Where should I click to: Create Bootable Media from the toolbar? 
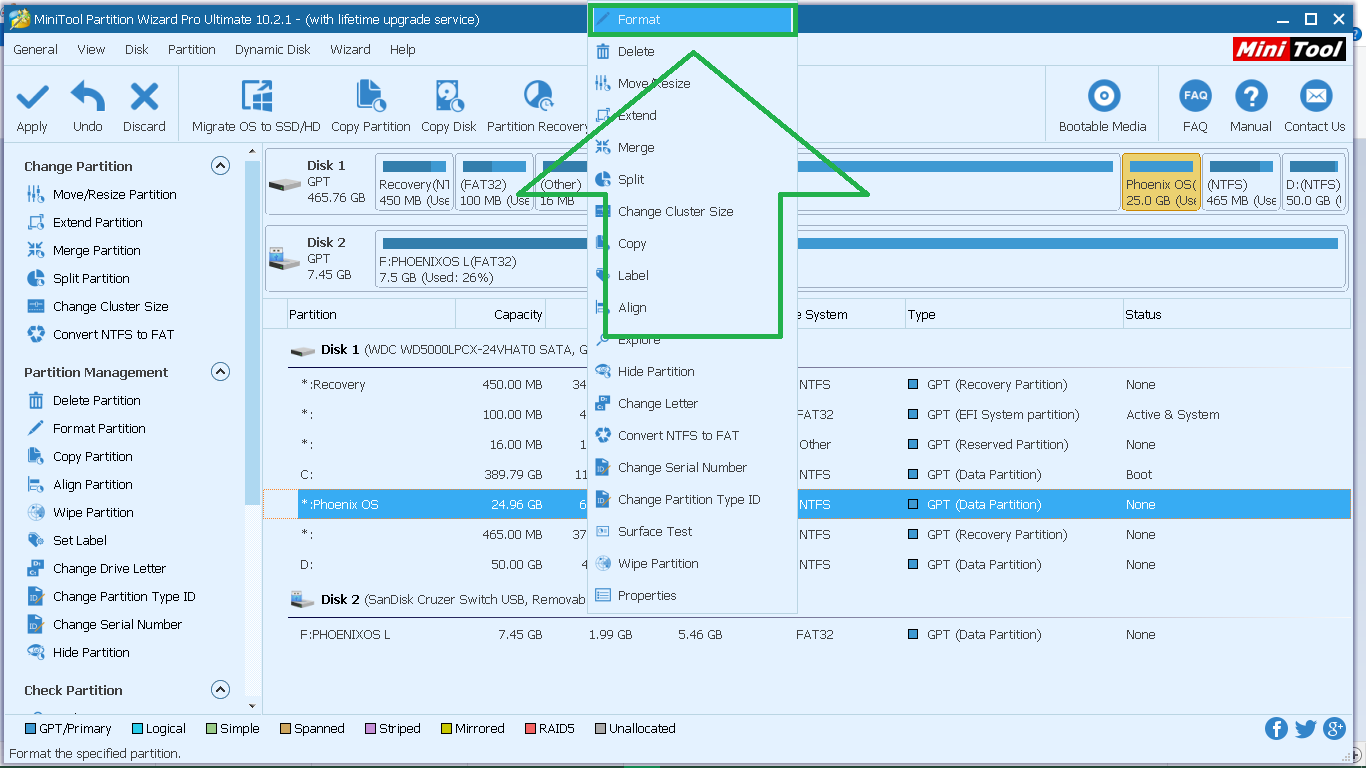click(x=1103, y=106)
